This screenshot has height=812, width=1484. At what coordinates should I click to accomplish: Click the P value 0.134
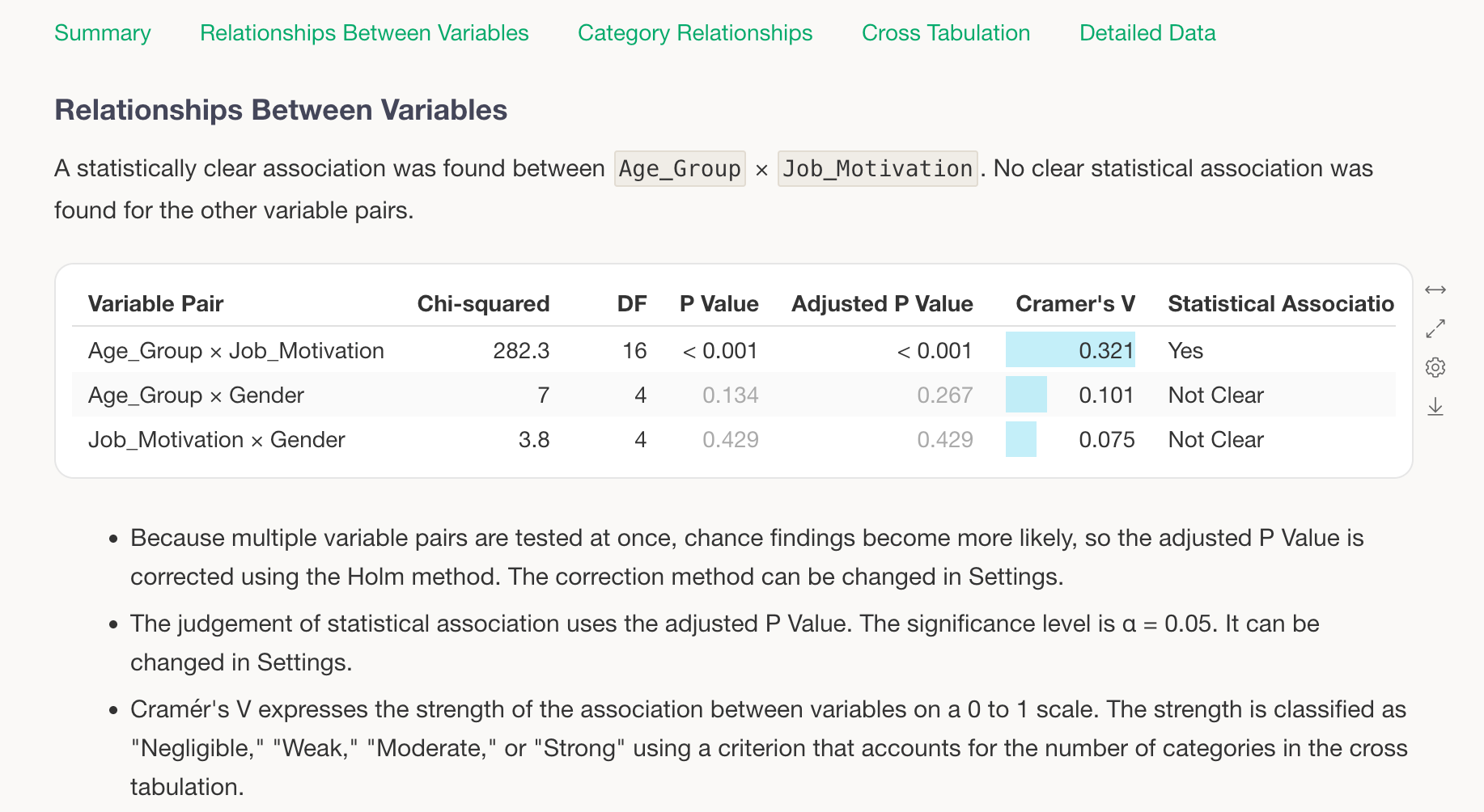(730, 395)
